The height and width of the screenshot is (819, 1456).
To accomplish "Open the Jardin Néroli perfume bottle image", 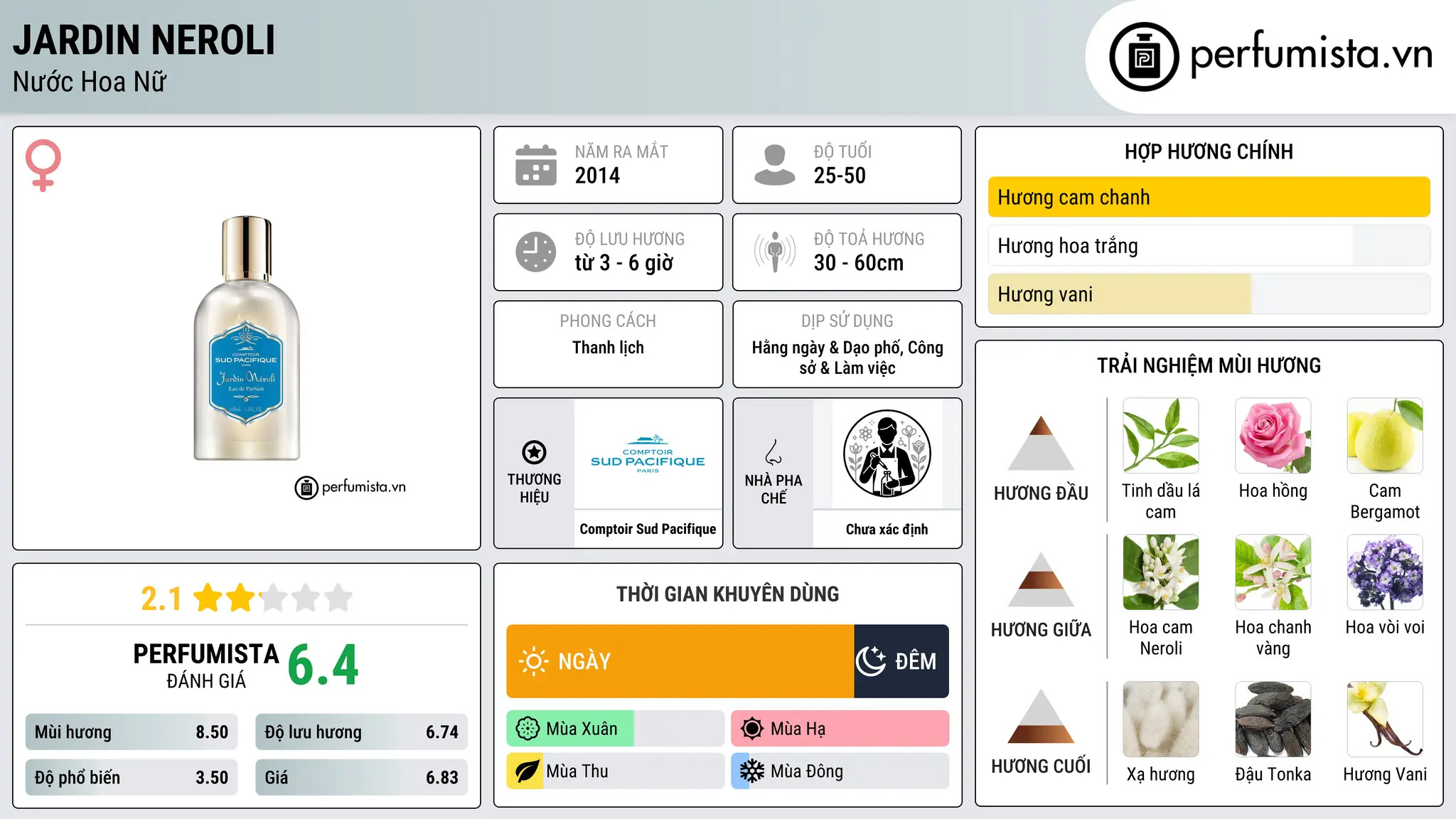I will pyautogui.click(x=247, y=338).
